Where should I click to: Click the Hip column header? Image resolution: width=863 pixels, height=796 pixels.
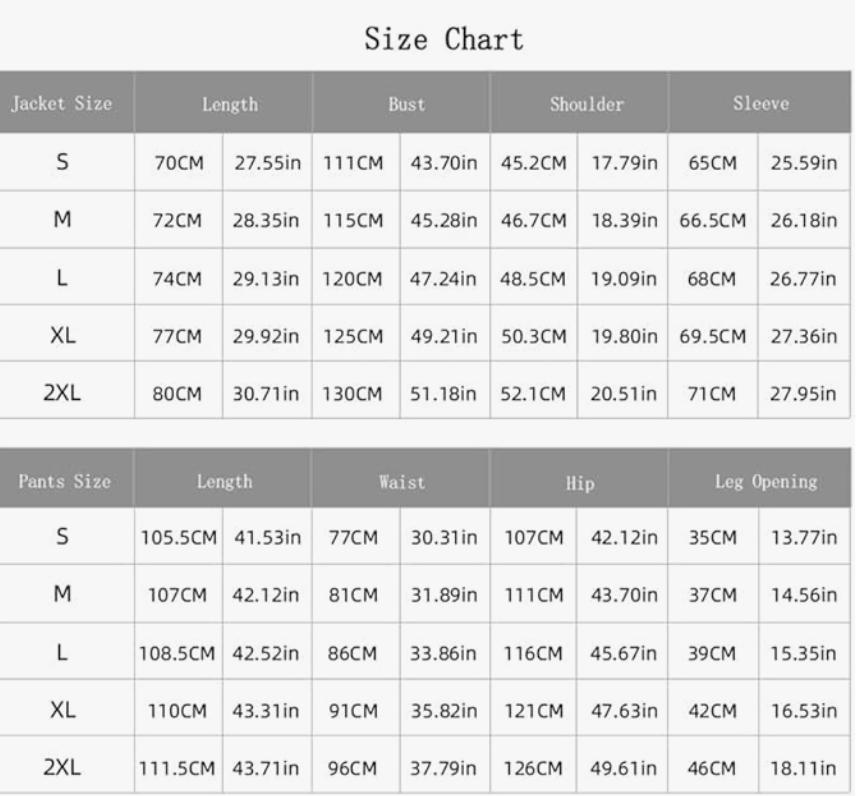[579, 483]
